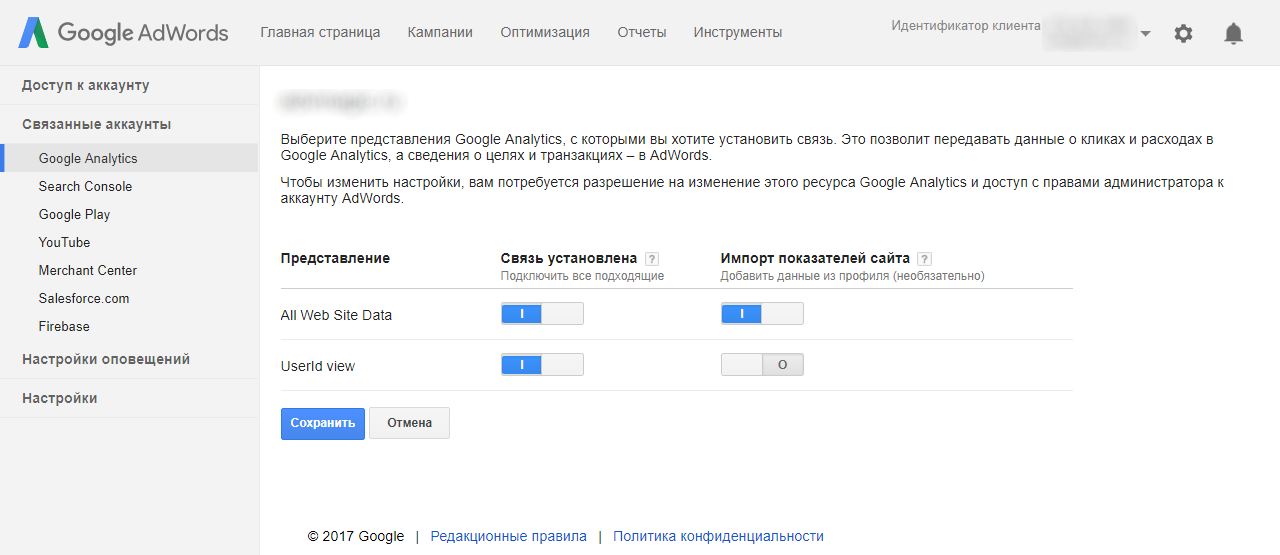
Task: Click Идентификатор клиента label
Action: pos(966,26)
